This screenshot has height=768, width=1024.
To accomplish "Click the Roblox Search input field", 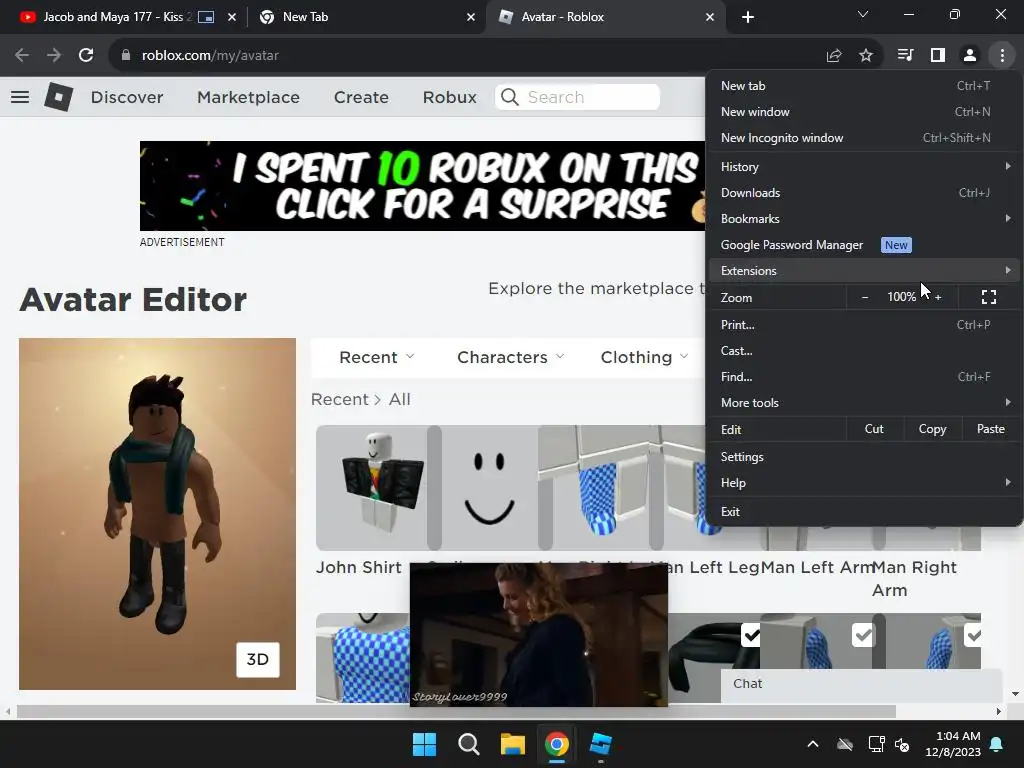I will pos(577,97).
